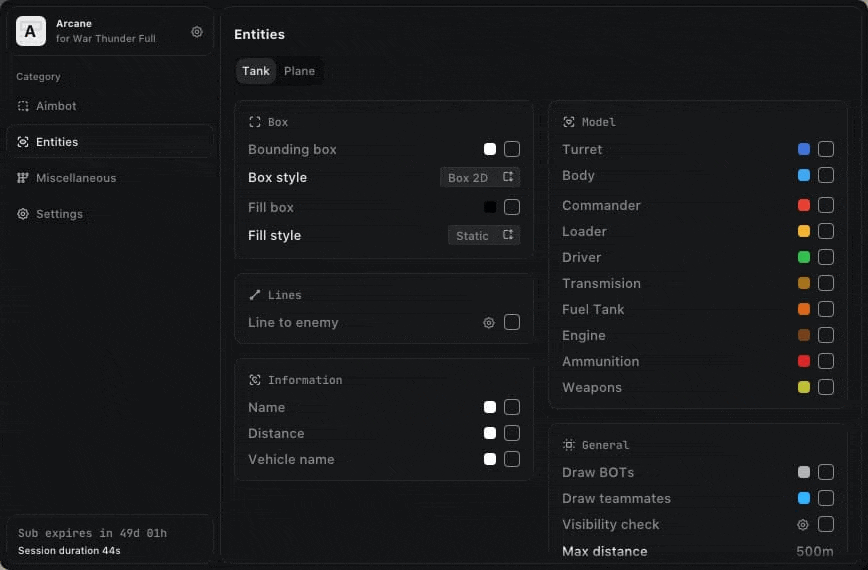Select the Tank tab

point(256,71)
